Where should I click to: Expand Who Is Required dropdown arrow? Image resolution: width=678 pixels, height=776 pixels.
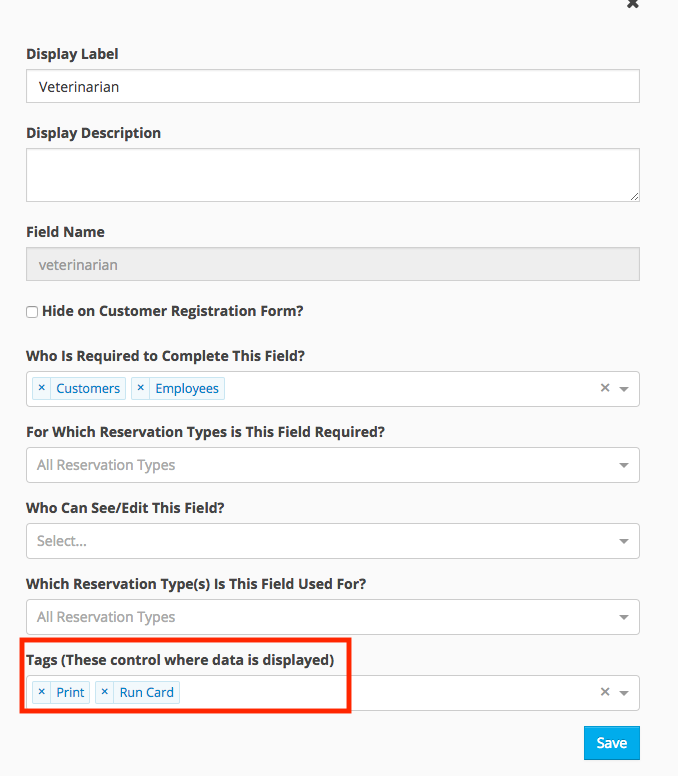tap(624, 389)
